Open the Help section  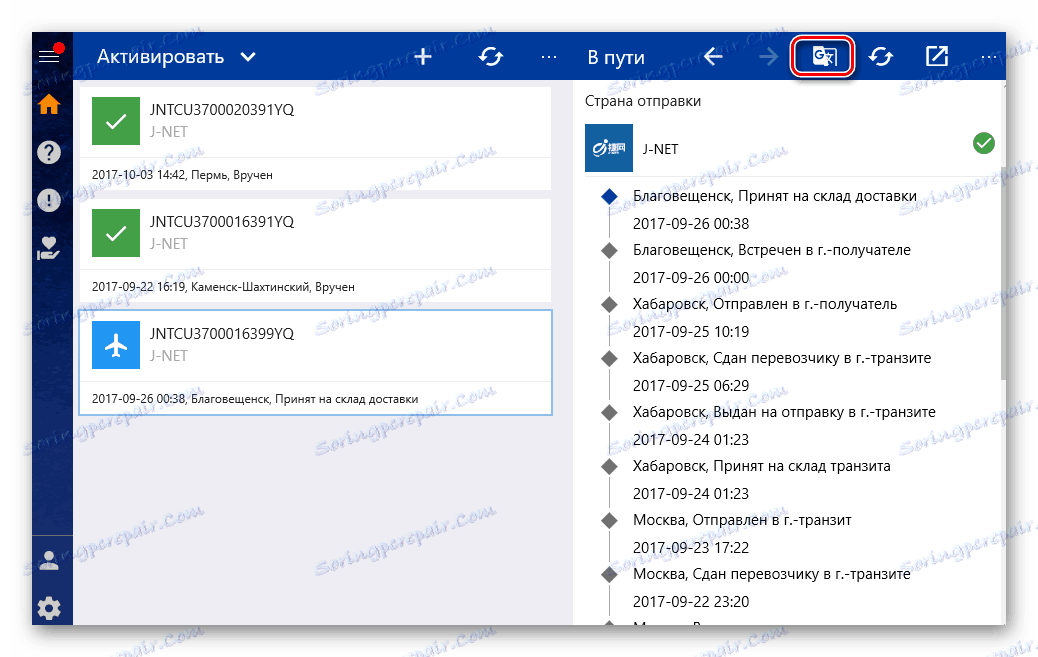point(49,152)
